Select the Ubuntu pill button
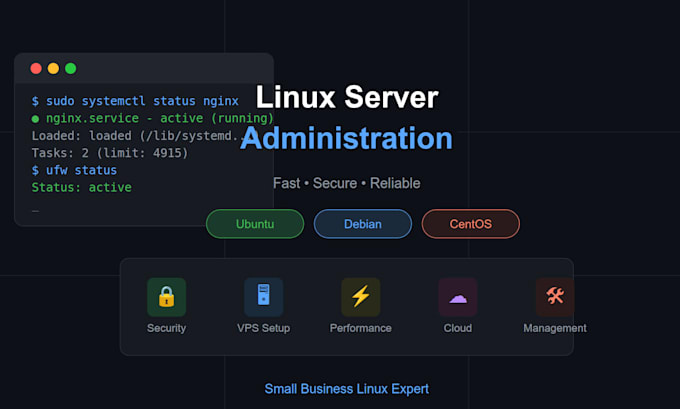This screenshot has height=409, width=680. 255,224
